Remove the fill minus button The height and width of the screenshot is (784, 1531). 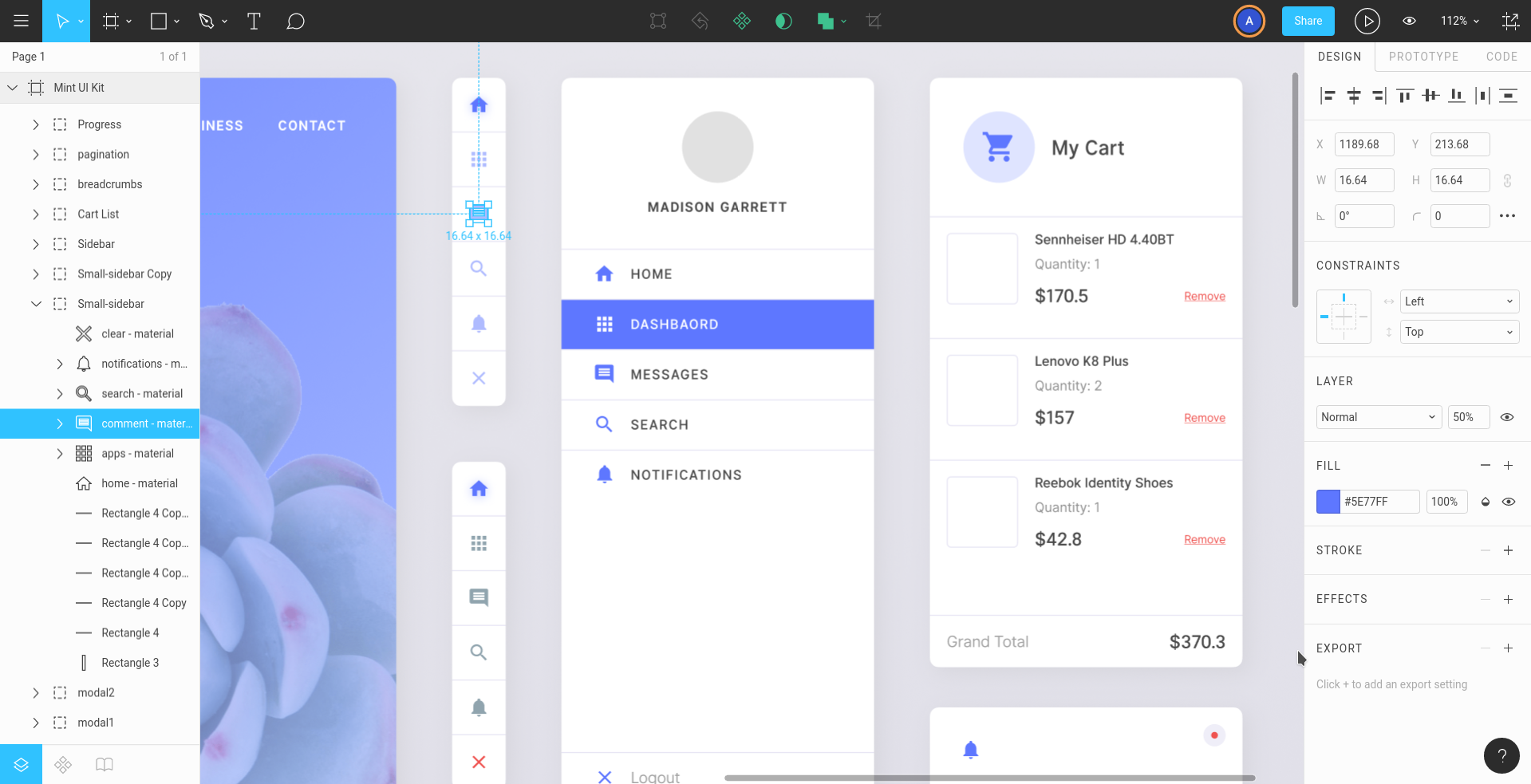point(1485,466)
